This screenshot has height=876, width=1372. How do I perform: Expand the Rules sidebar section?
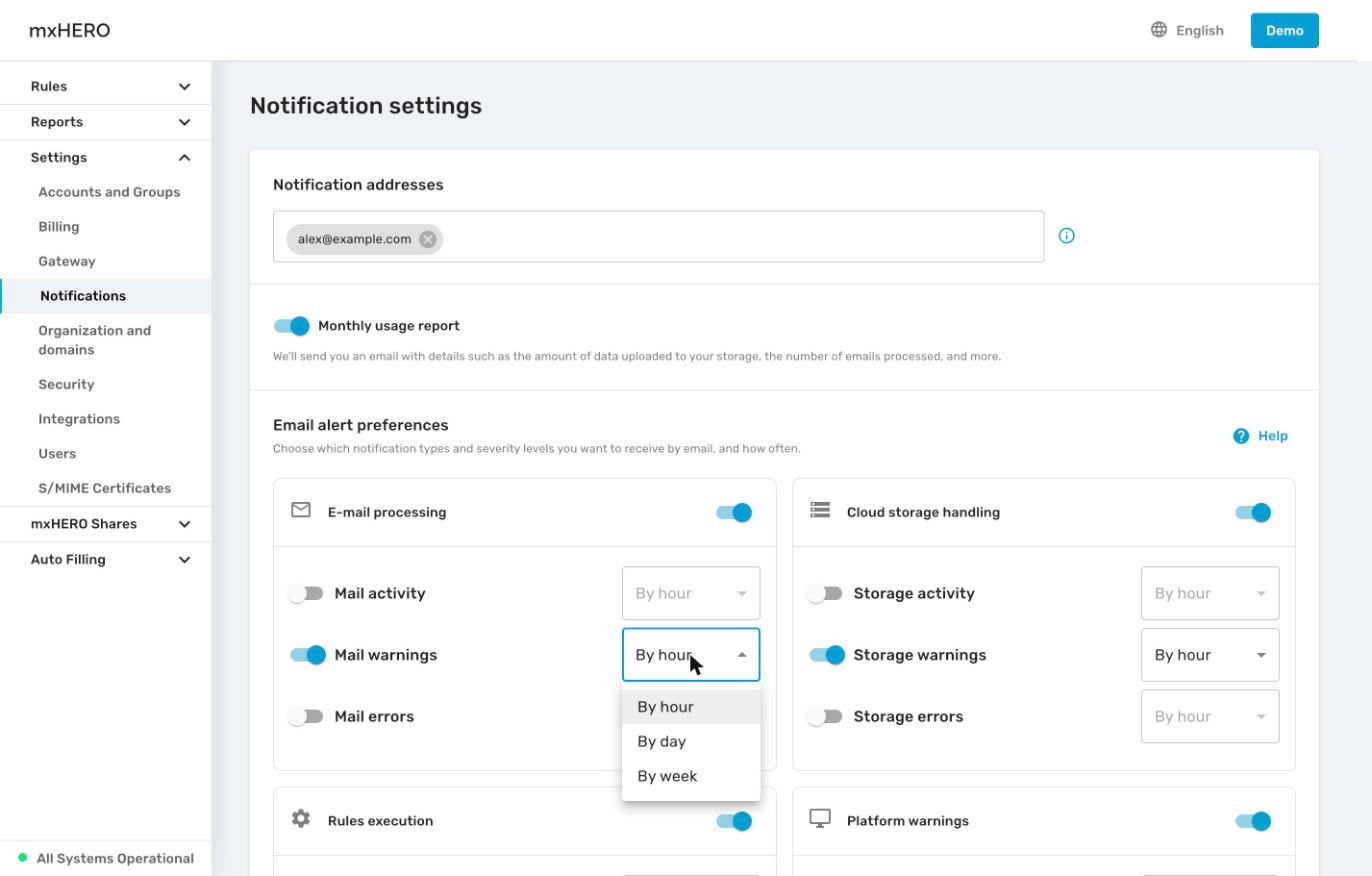[105, 86]
